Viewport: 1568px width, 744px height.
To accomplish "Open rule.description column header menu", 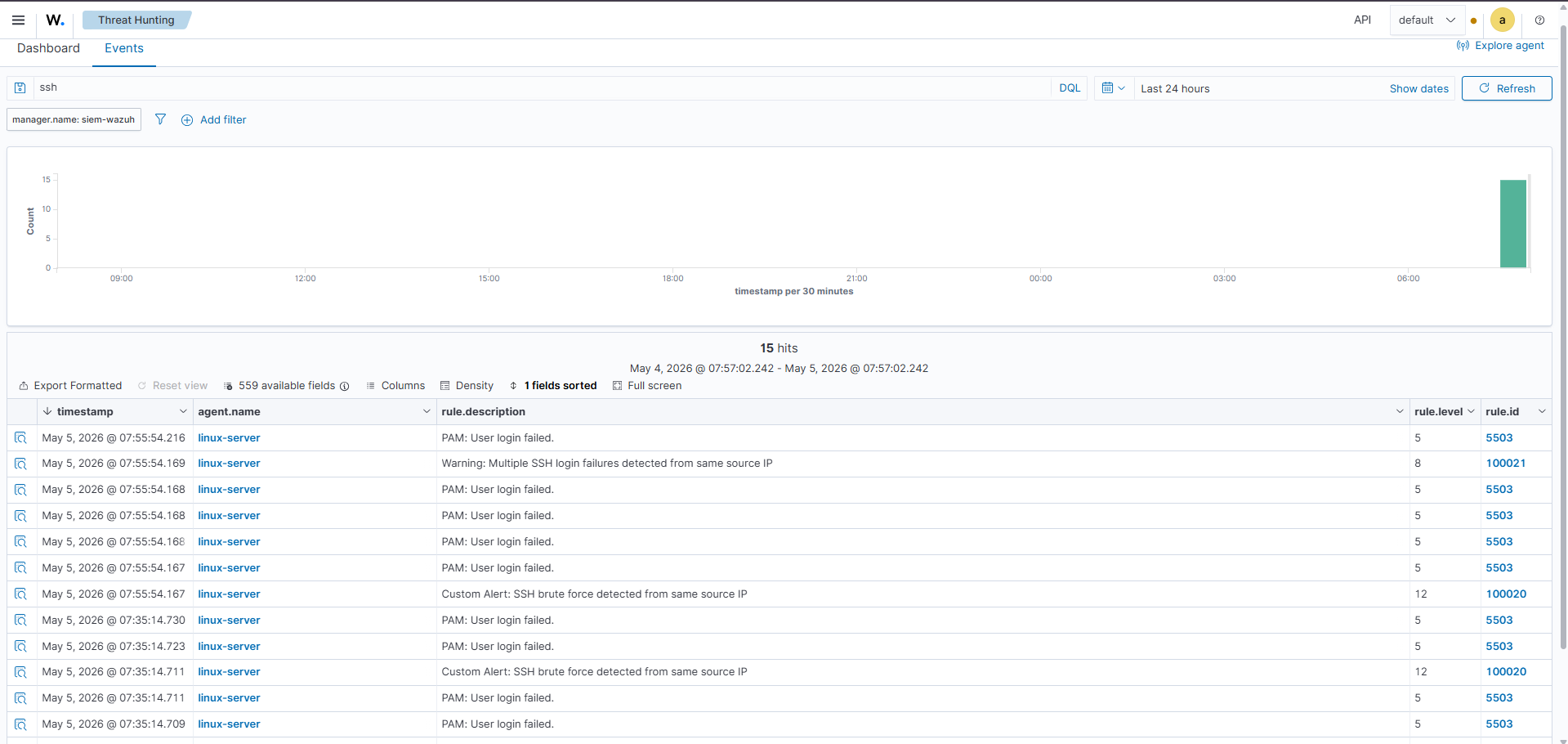I will coord(1400,411).
